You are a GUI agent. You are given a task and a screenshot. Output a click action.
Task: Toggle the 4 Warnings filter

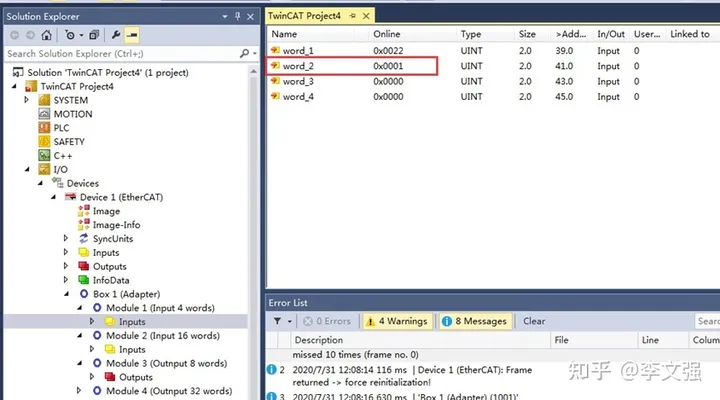click(398, 321)
